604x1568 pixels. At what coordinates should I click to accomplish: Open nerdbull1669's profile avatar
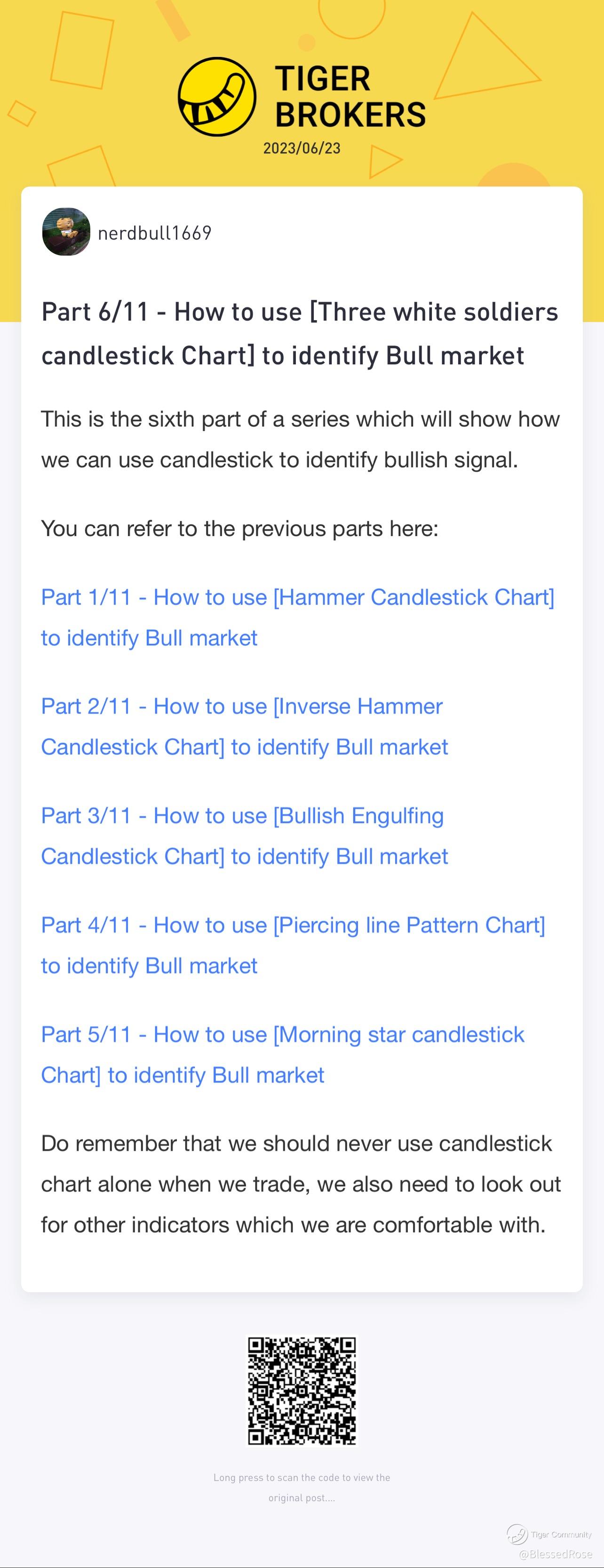click(x=66, y=232)
